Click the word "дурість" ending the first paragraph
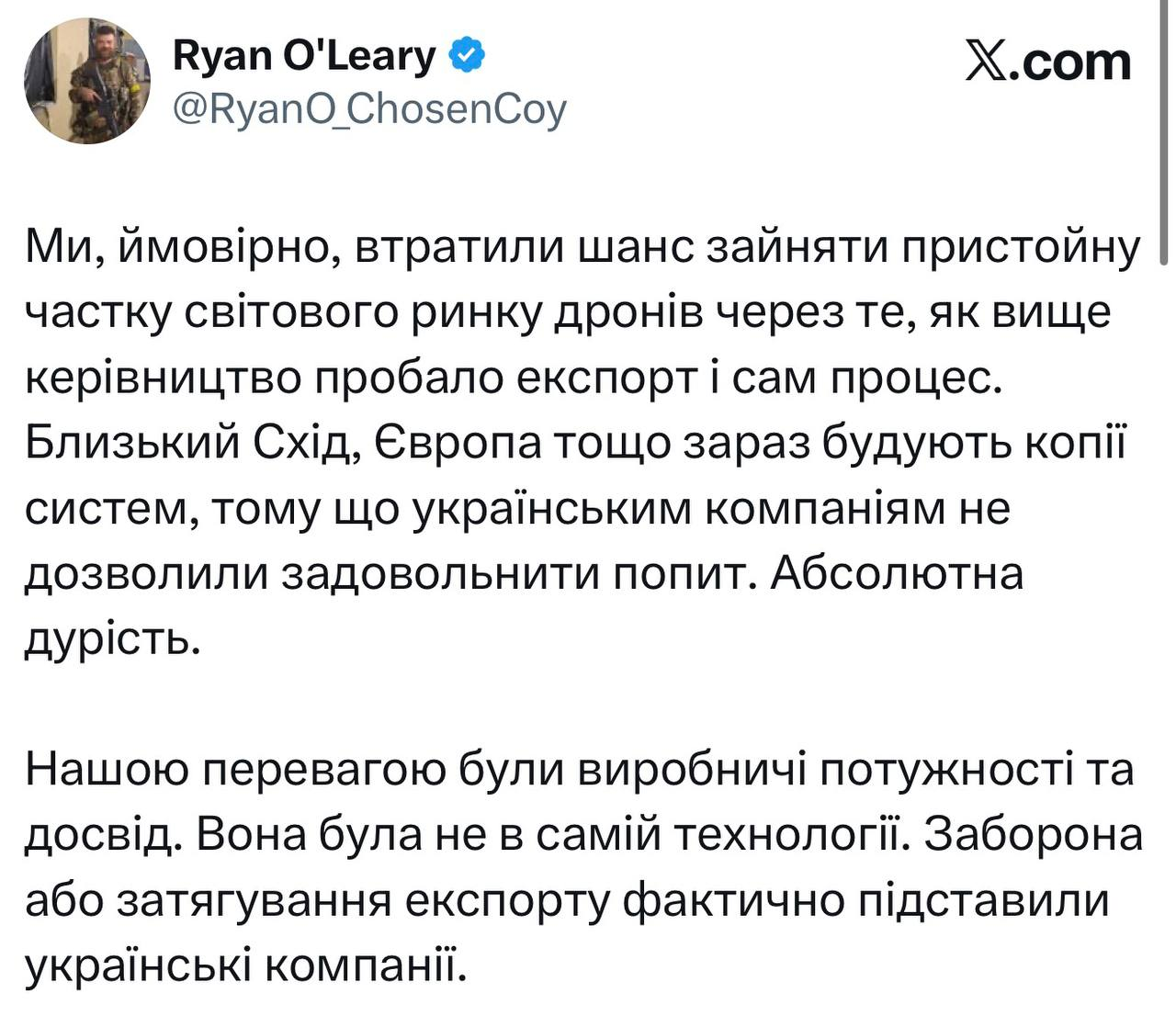The image size is (1176, 1027). 110,638
